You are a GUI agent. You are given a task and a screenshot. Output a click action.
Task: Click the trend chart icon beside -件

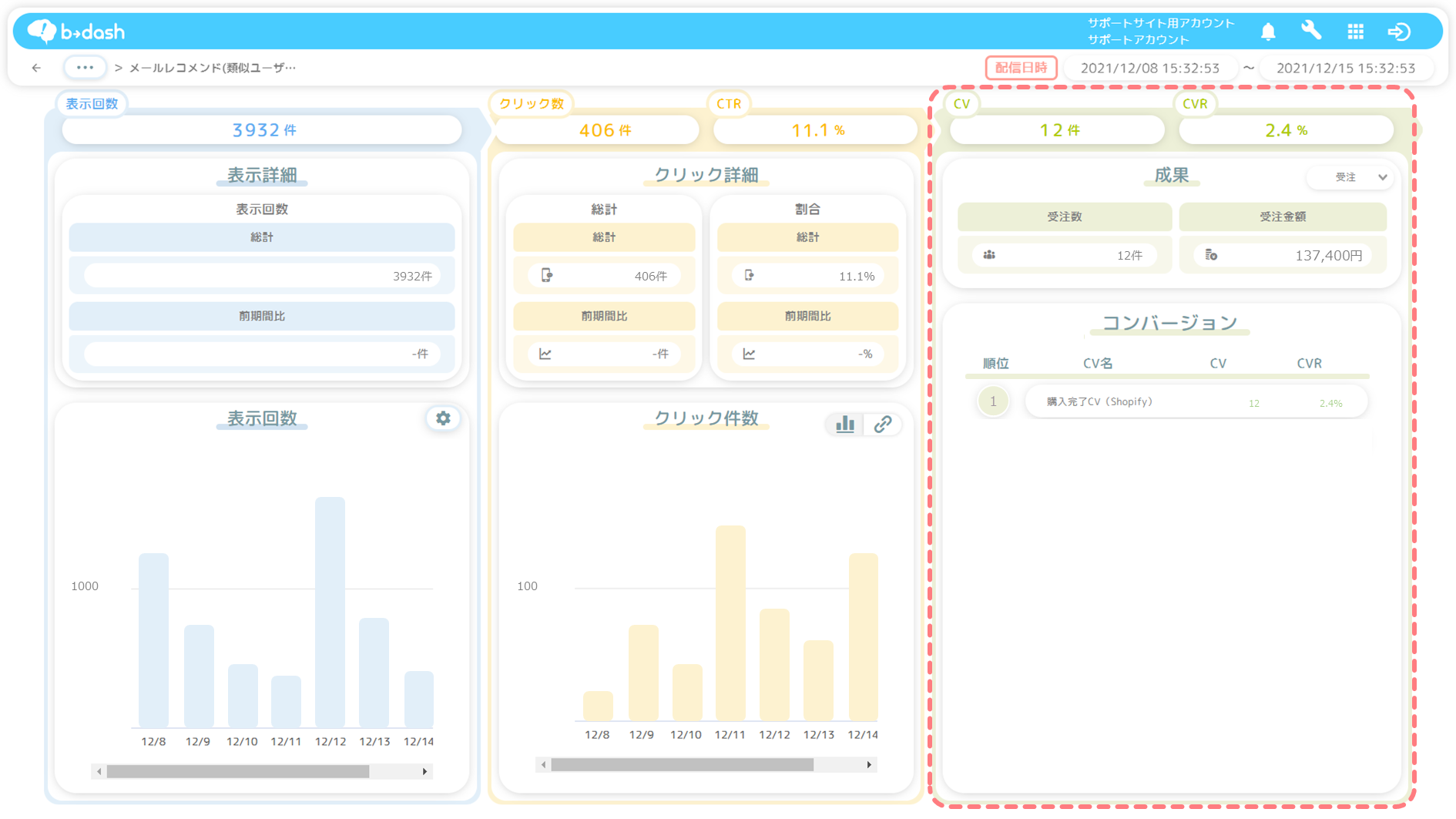(x=545, y=354)
